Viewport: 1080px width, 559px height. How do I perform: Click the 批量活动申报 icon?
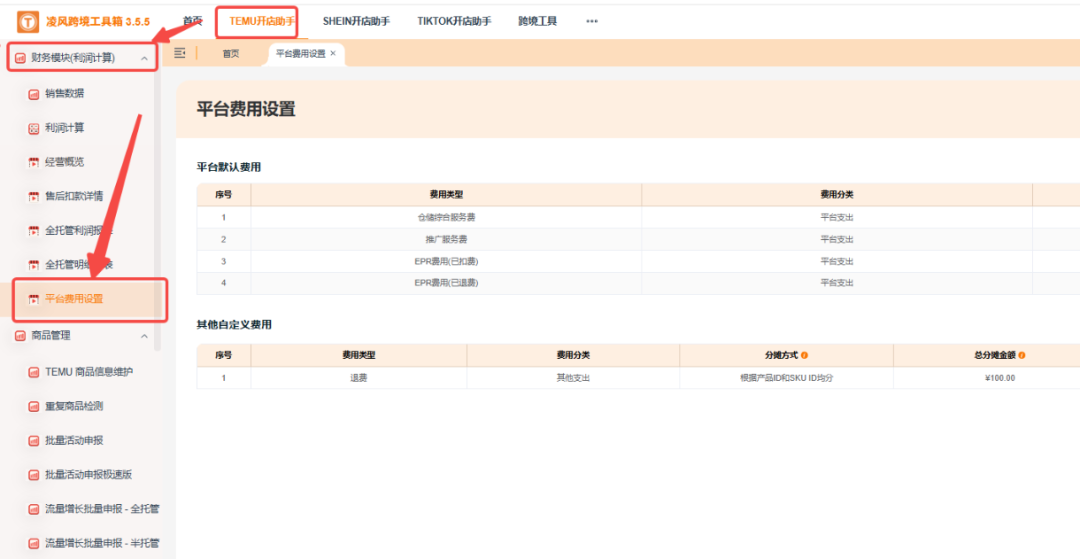pyautogui.click(x=33, y=441)
